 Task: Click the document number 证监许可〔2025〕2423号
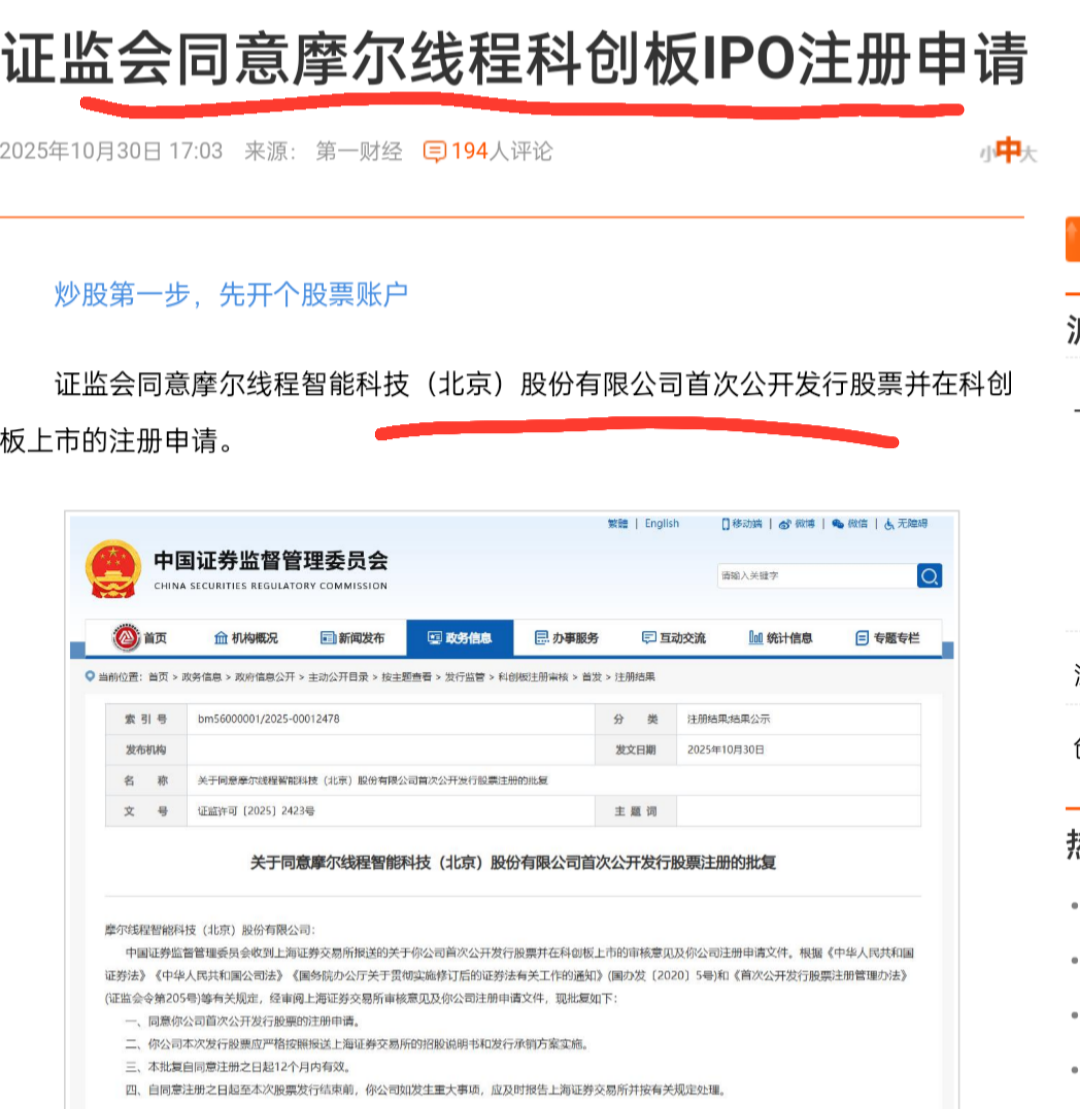(x=256, y=811)
